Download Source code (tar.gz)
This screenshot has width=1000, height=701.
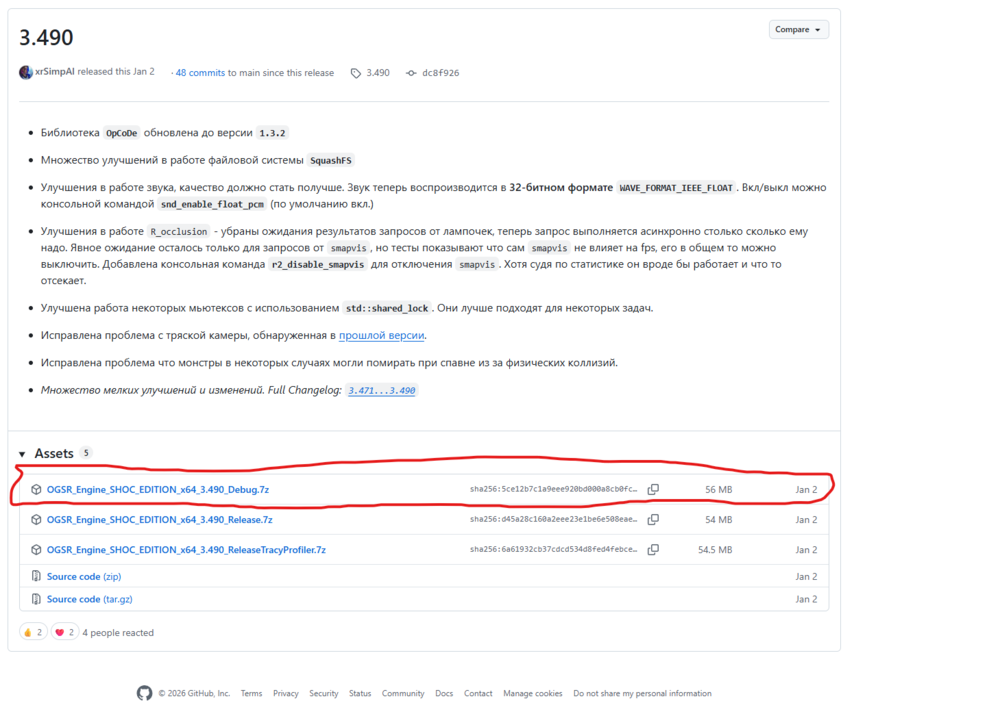pos(89,600)
